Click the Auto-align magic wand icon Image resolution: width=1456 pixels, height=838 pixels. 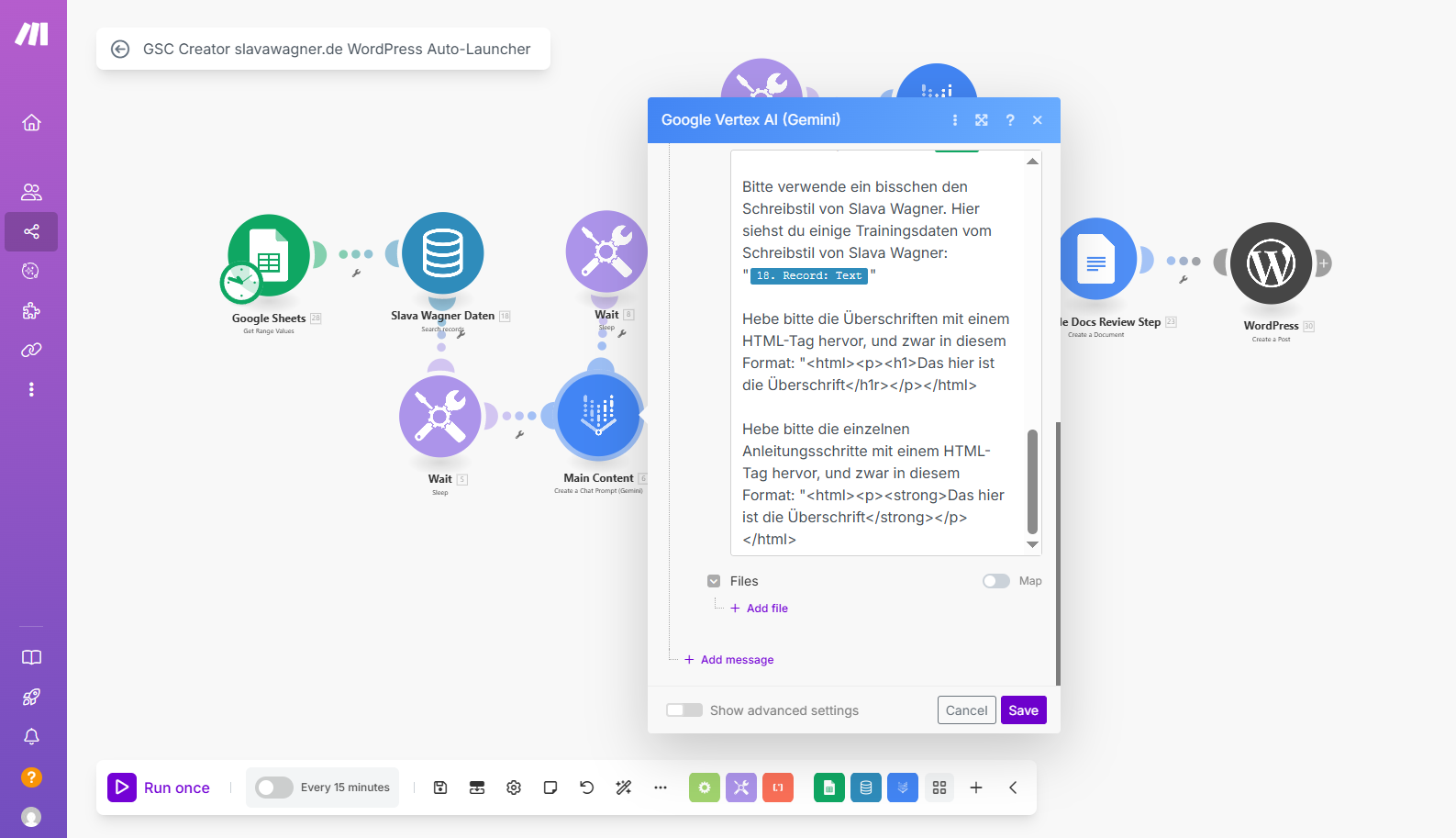624,788
